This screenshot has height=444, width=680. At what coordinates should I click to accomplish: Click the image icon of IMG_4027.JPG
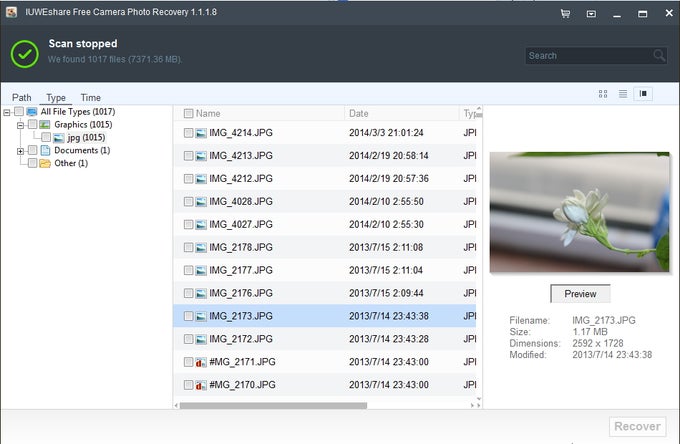pyautogui.click(x=201, y=225)
